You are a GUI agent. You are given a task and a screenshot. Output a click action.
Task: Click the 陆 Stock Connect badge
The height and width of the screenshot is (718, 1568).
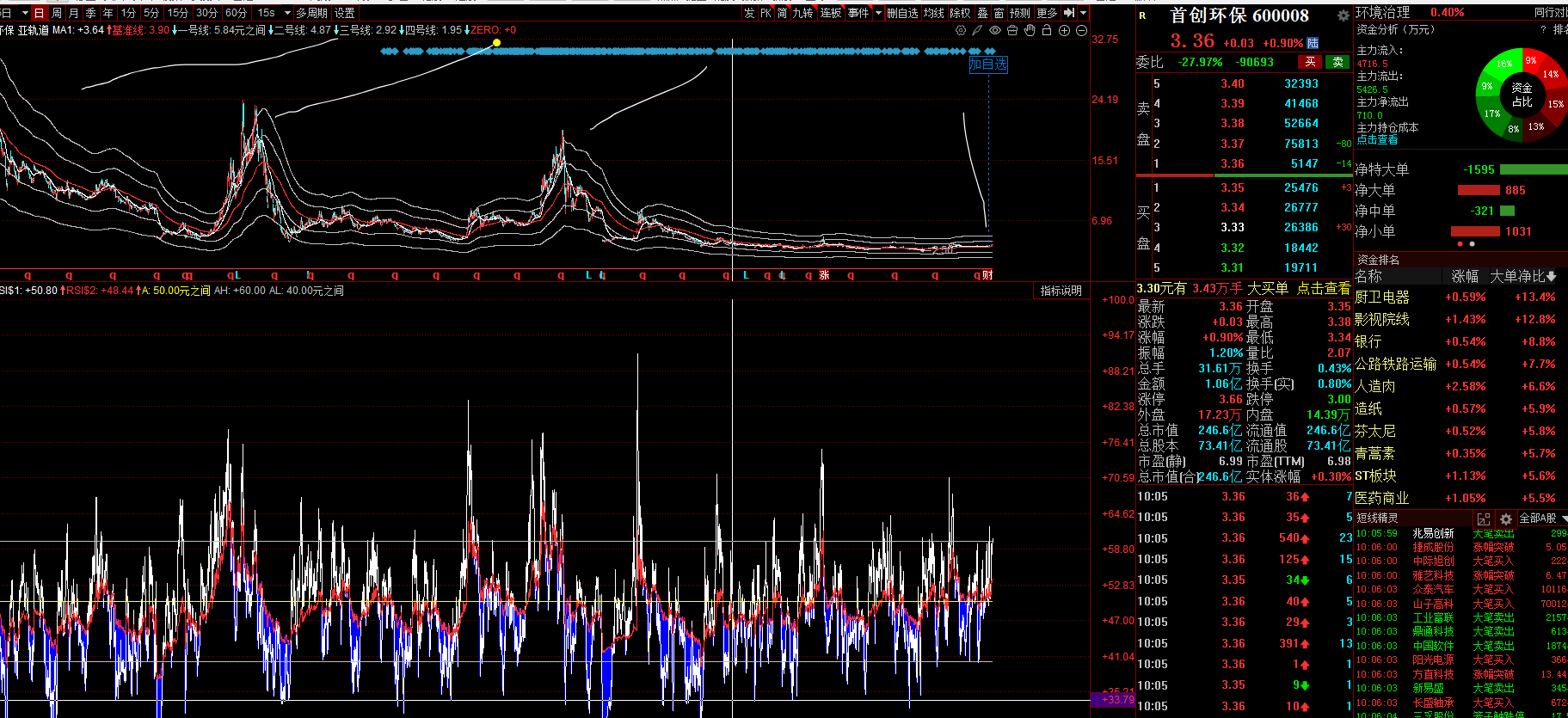[x=1313, y=43]
